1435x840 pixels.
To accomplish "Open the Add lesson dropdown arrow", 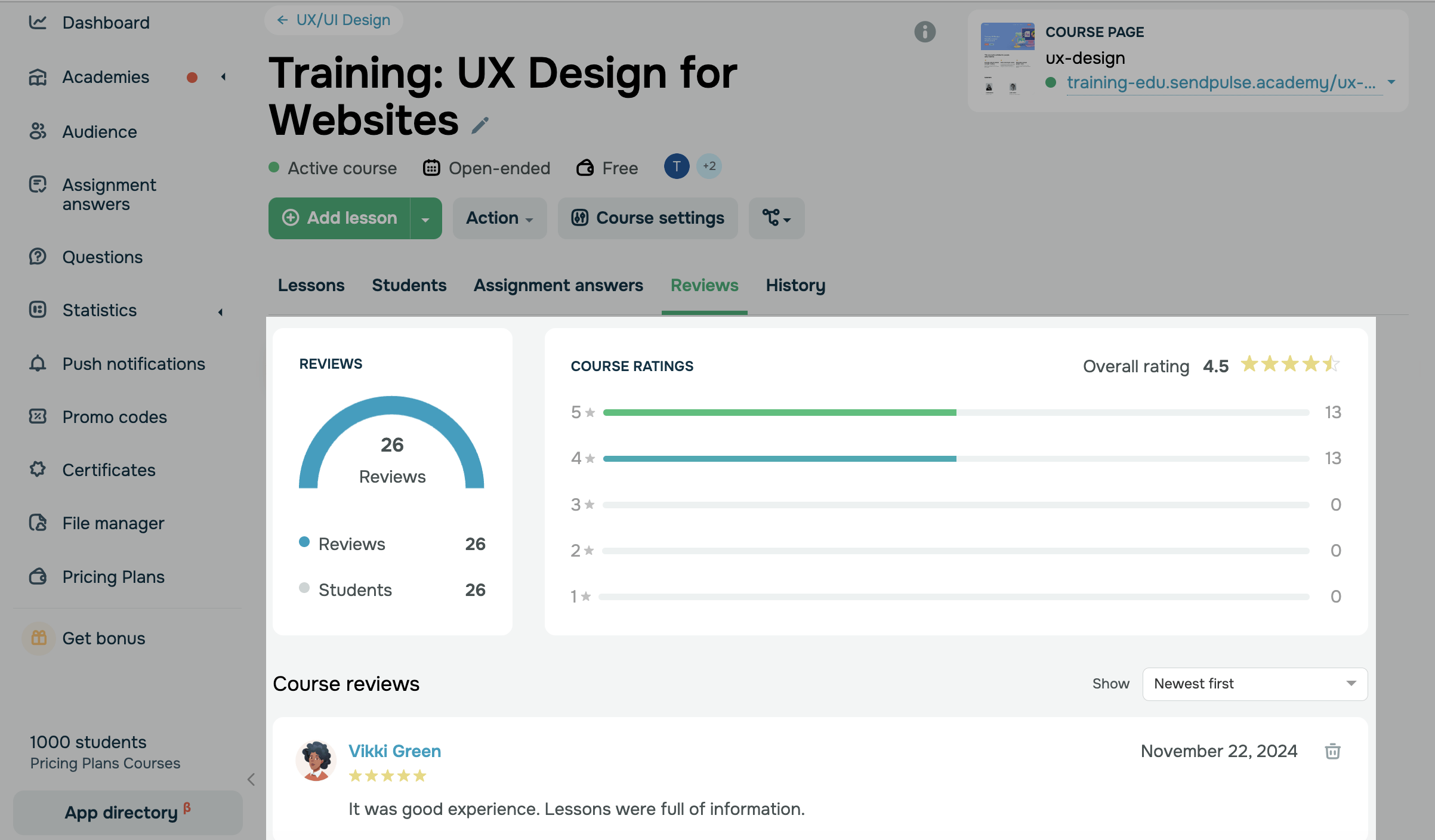I will coord(425,219).
